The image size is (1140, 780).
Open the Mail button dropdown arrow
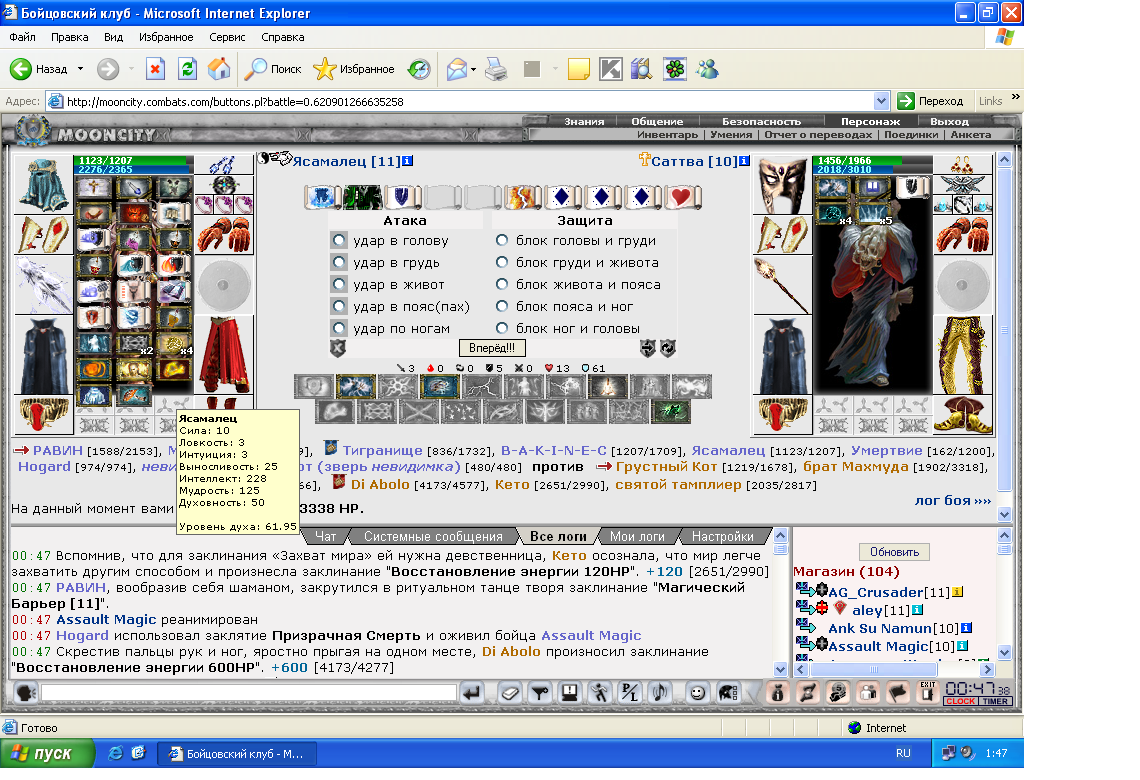(473, 70)
